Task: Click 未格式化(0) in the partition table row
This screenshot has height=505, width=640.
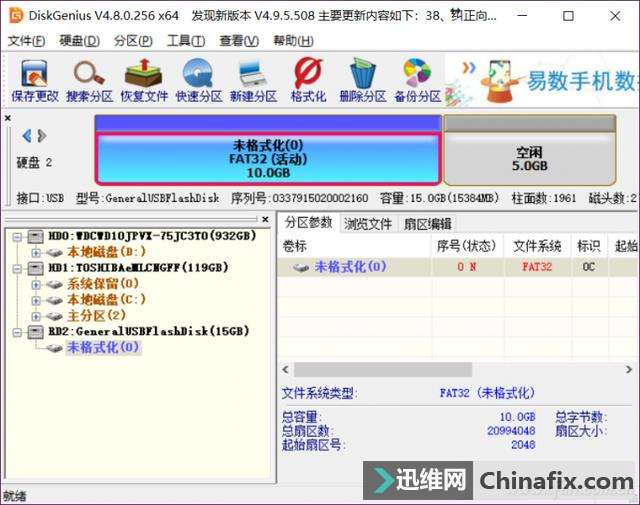Action: pos(350,267)
